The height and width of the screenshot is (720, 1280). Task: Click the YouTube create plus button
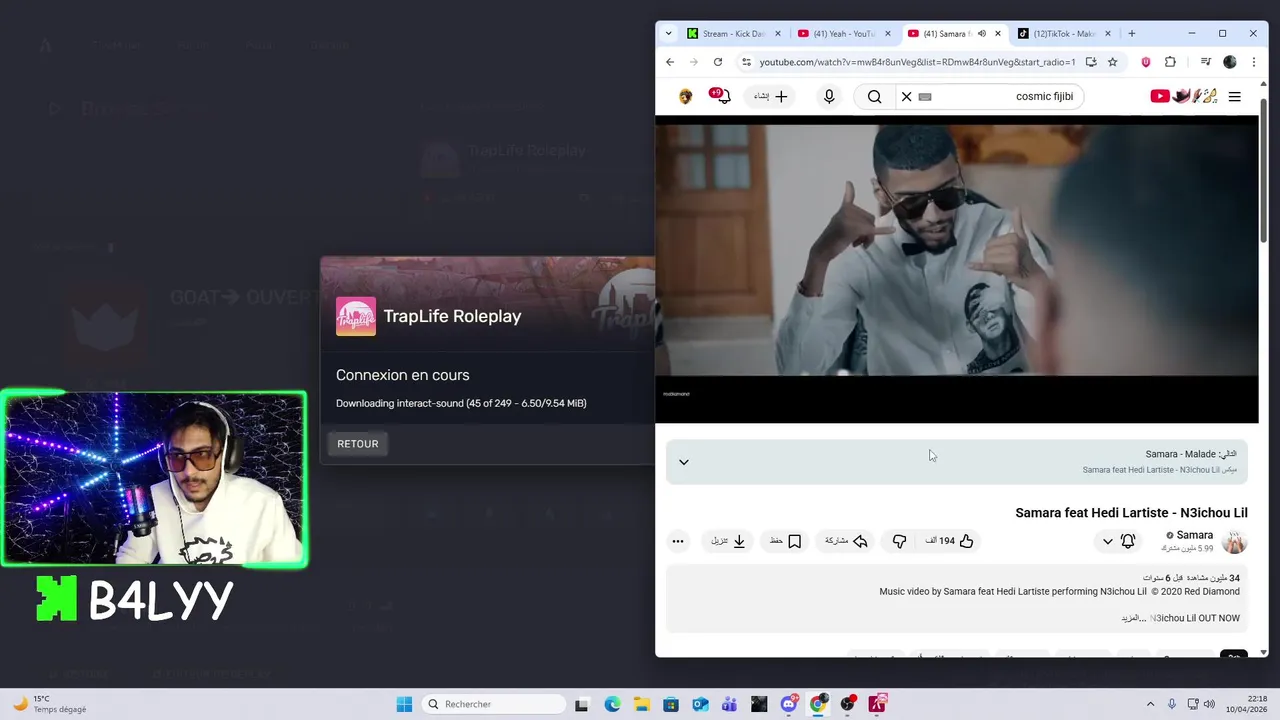tap(771, 96)
